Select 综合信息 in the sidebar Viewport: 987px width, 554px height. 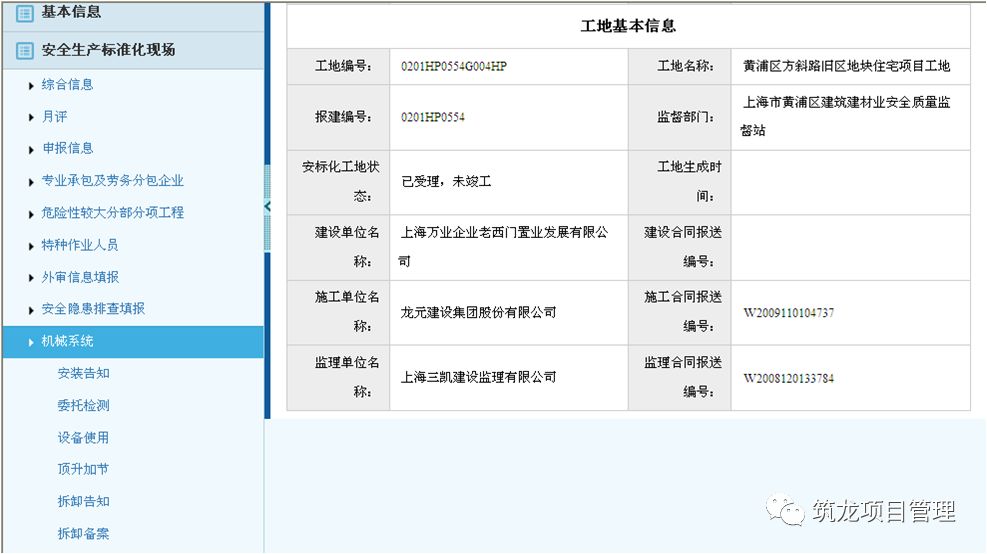(x=67, y=84)
